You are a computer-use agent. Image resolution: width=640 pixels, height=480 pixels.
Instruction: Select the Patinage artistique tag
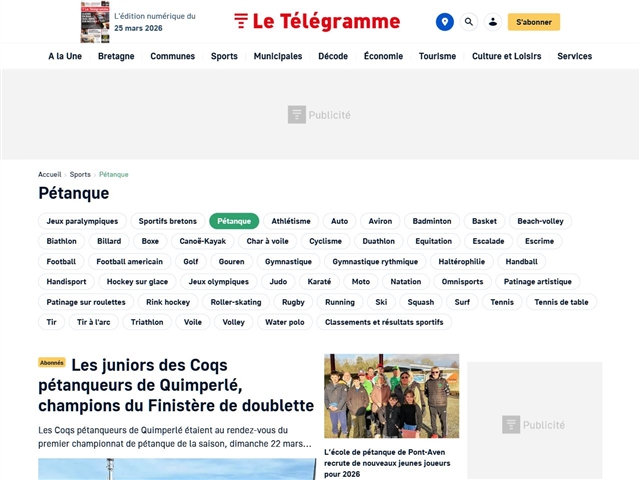[x=538, y=282]
